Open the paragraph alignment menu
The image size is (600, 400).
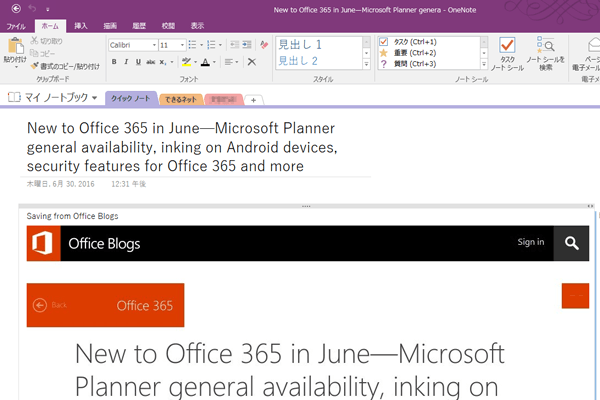231,62
